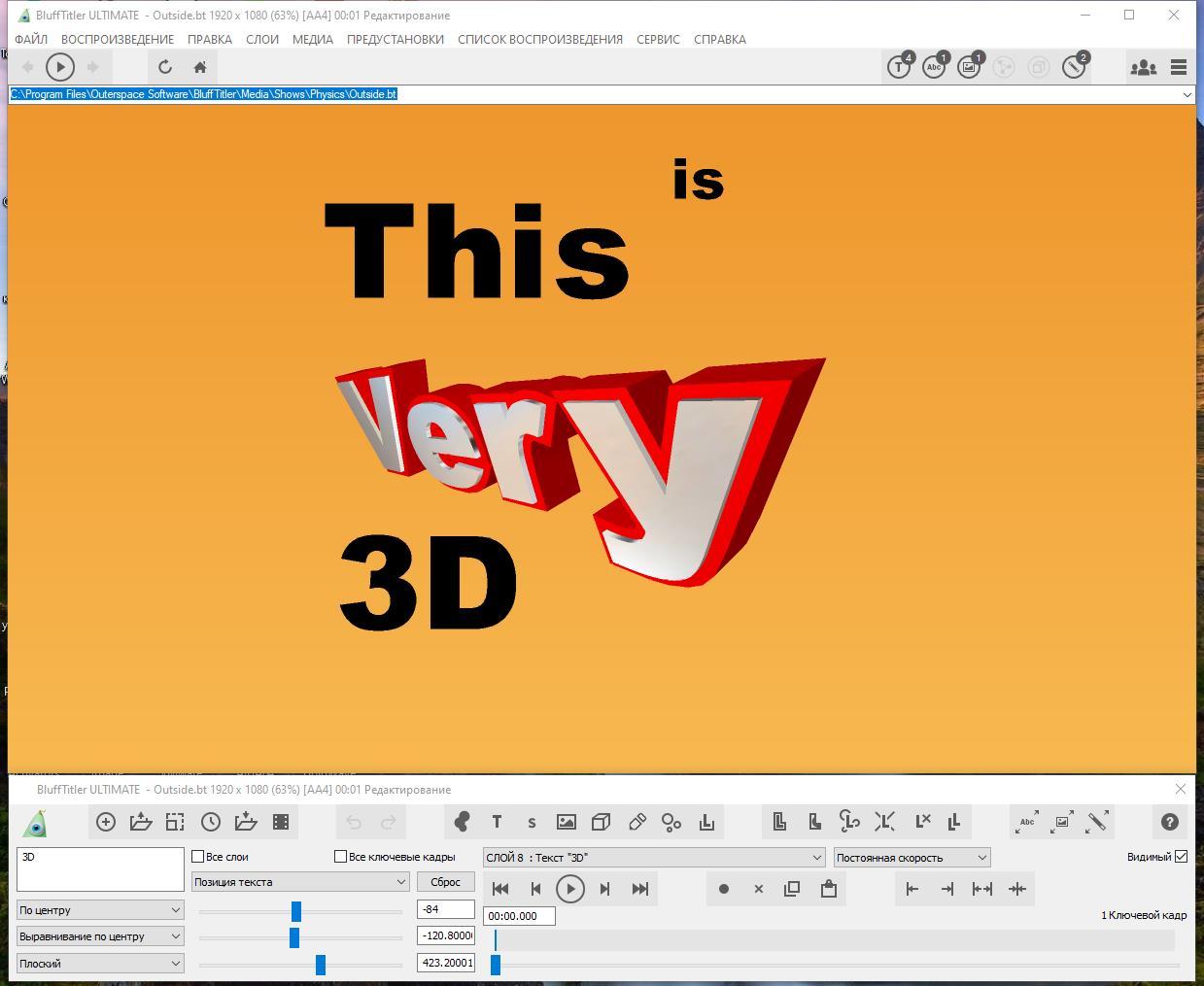Click the eraser icon in the layer toolbar
This screenshot has height=986, width=1204.
coord(636,822)
